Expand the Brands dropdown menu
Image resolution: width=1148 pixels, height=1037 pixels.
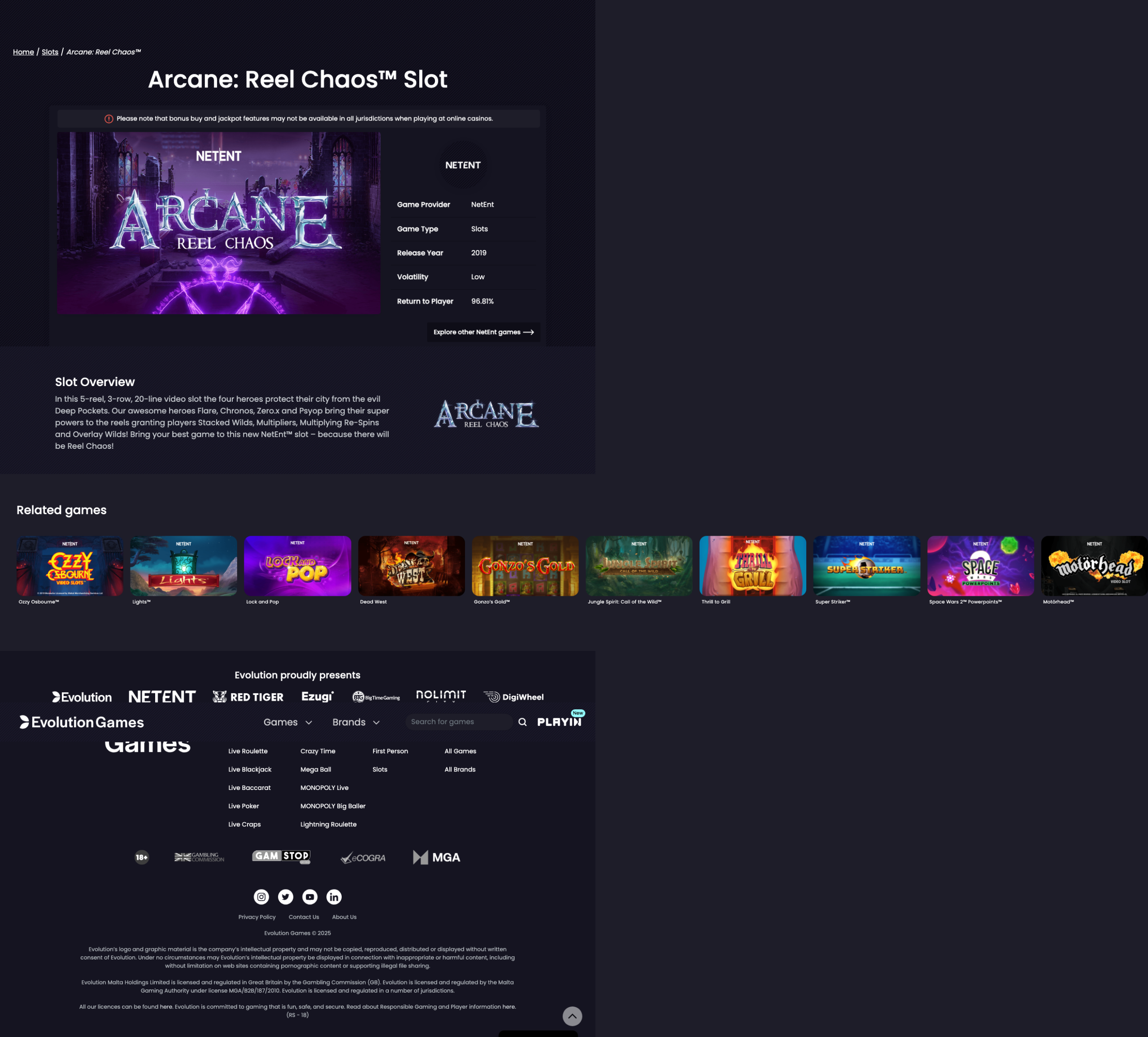pyautogui.click(x=356, y=722)
